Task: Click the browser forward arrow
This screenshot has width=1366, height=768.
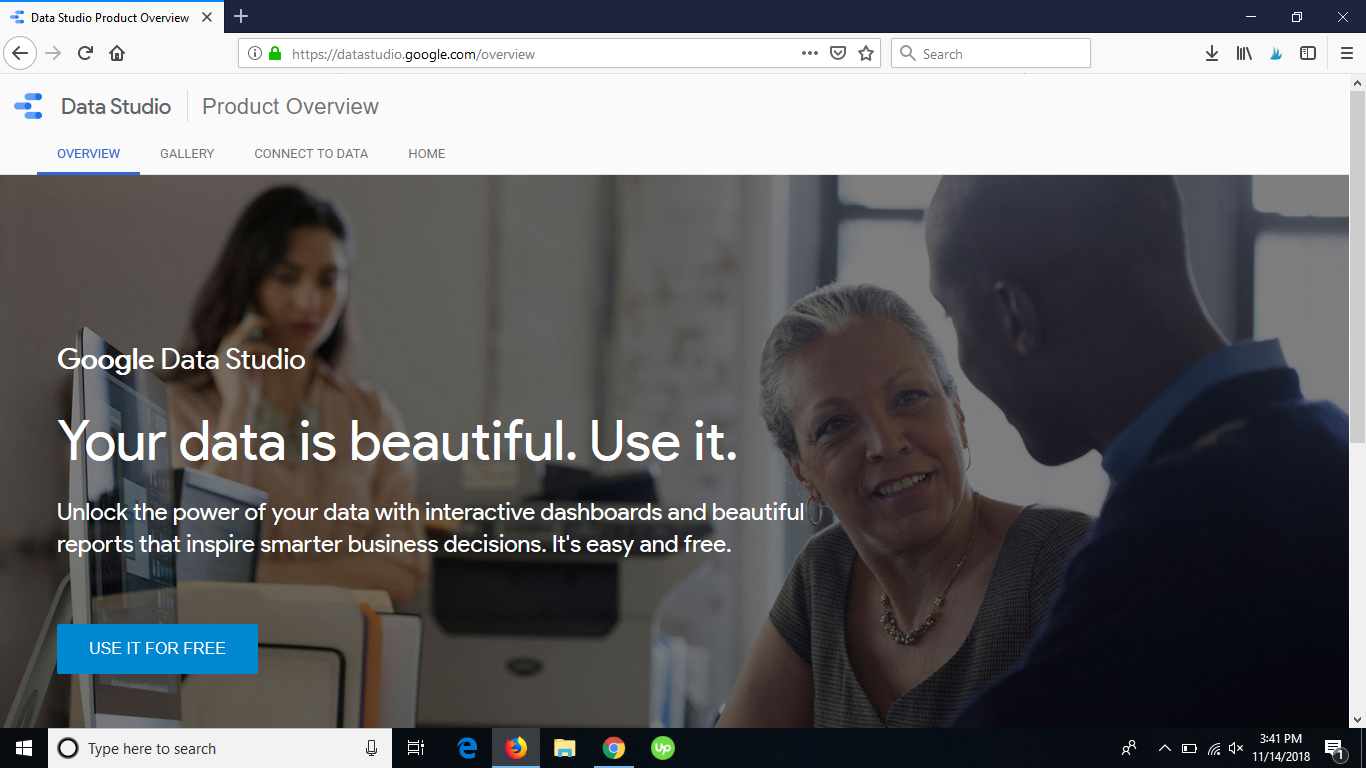Action: coord(53,54)
